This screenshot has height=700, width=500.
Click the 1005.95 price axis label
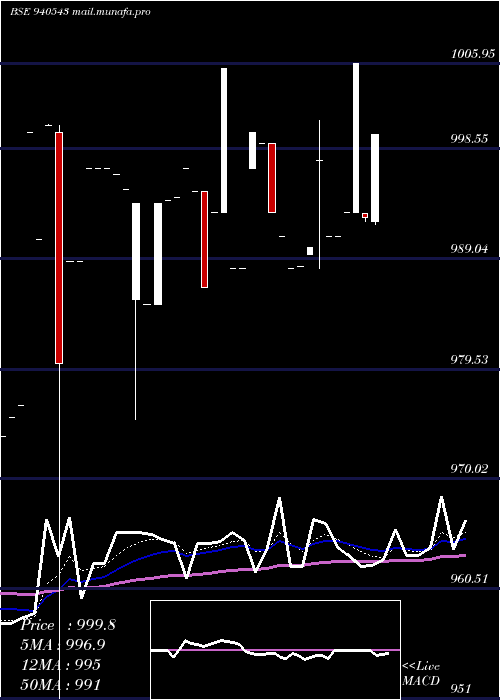pyautogui.click(x=473, y=54)
